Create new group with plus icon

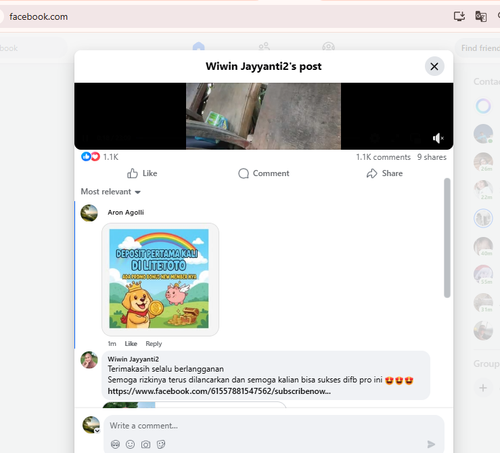pyautogui.click(x=483, y=388)
